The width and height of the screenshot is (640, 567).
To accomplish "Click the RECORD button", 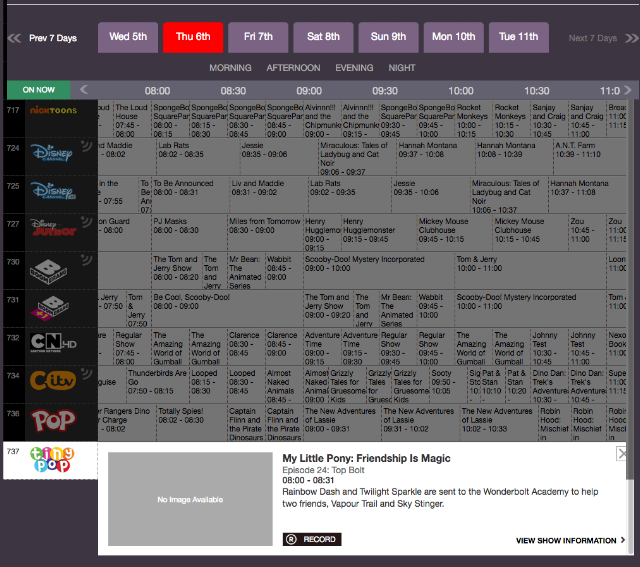I will click(312, 539).
